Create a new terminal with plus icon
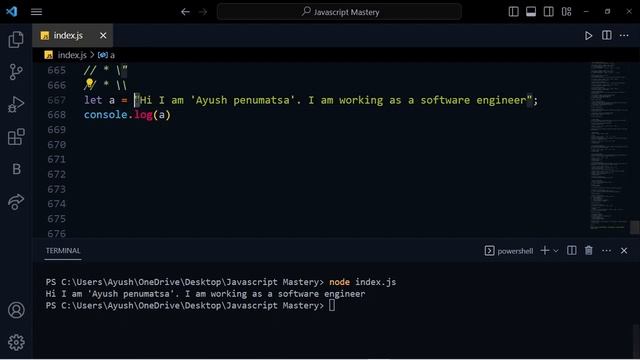Image resolution: width=640 pixels, height=360 pixels. pyautogui.click(x=544, y=251)
